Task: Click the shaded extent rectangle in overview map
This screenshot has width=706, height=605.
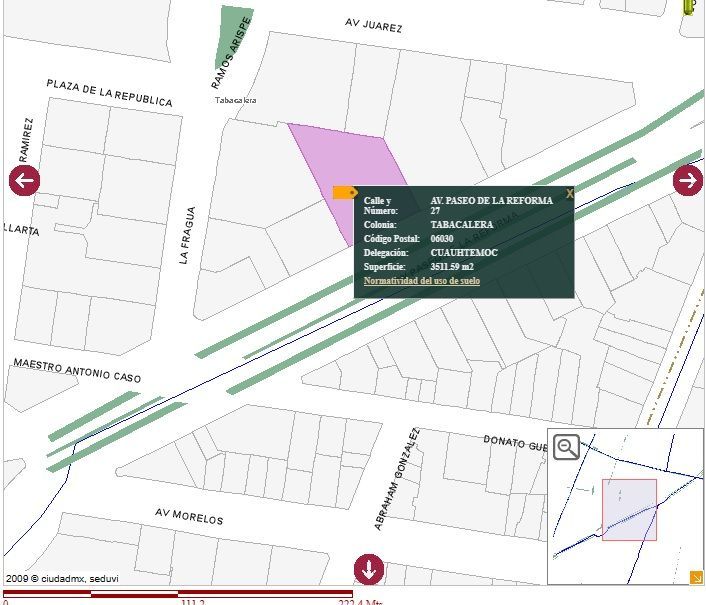Action: coord(629,510)
